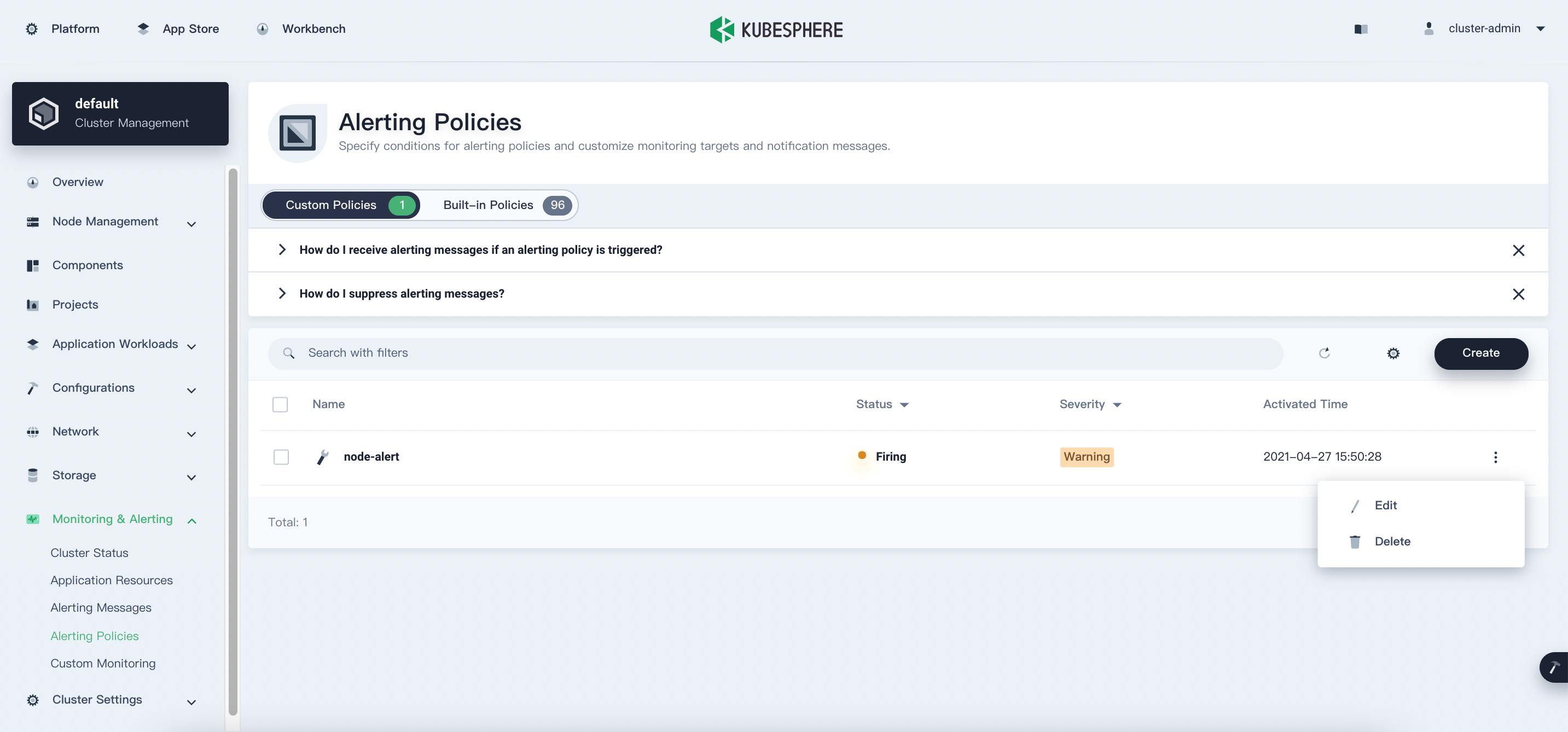This screenshot has width=1568, height=732.
Task: Click the documentation book icon in header
Action: click(1361, 29)
